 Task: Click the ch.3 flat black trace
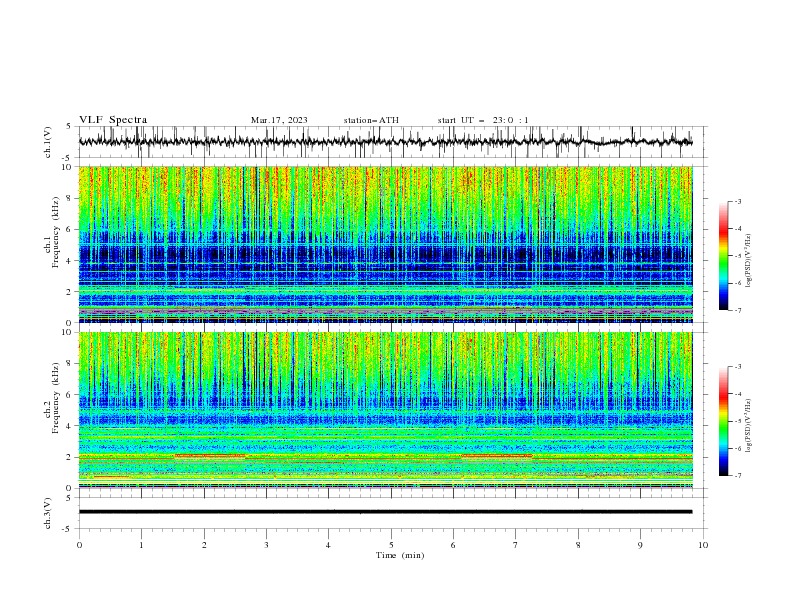[385, 512]
